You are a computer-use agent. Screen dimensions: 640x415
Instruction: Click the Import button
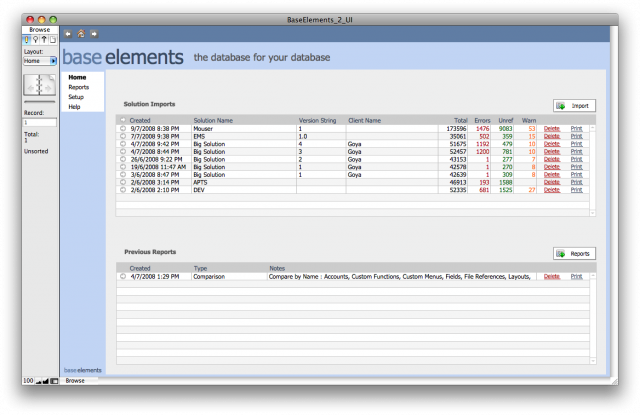[574, 106]
